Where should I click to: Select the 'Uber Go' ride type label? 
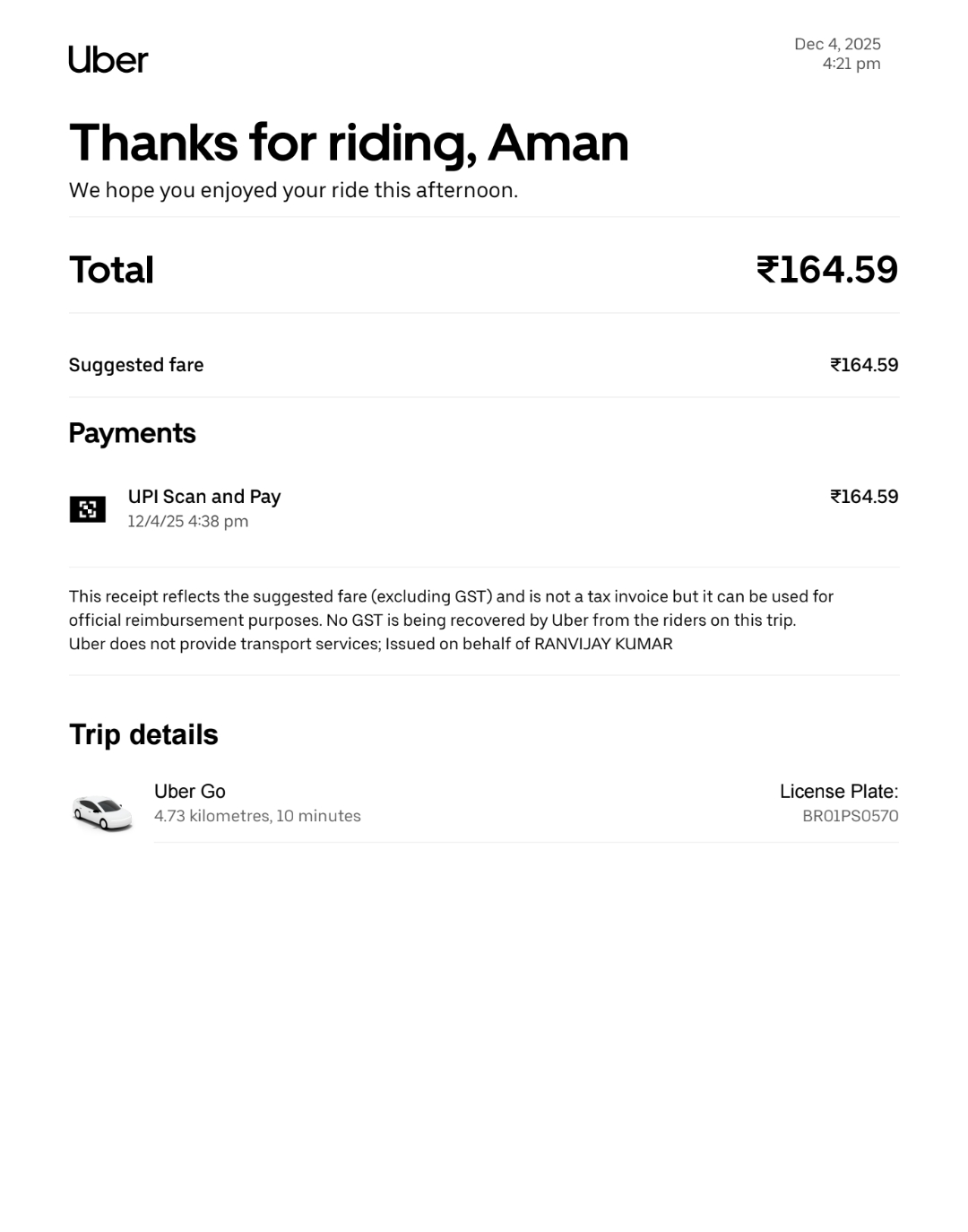coord(190,792)
